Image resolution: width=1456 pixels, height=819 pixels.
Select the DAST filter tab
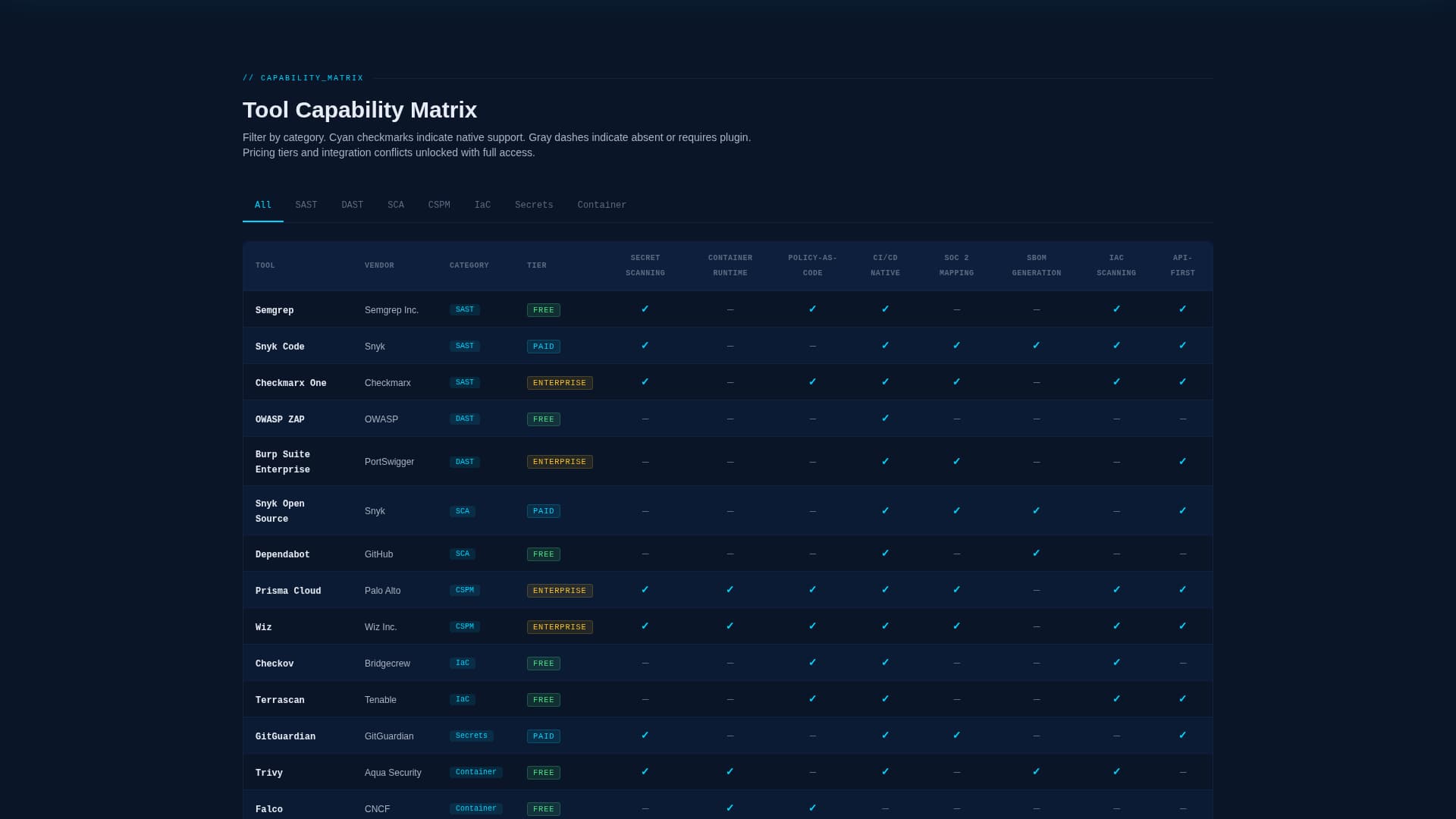pos(353,205)
